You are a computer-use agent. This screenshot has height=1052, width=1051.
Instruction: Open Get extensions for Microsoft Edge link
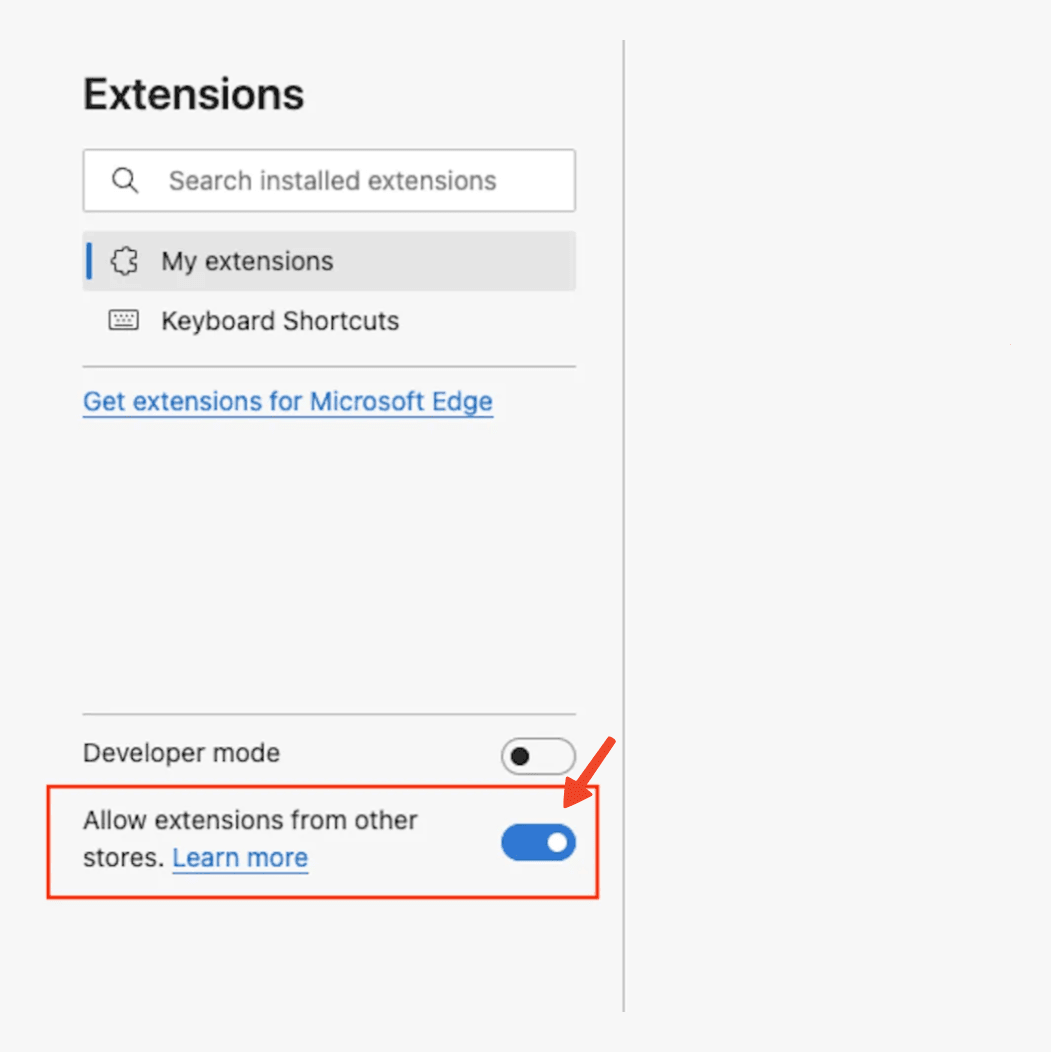[x=288, y=402]
